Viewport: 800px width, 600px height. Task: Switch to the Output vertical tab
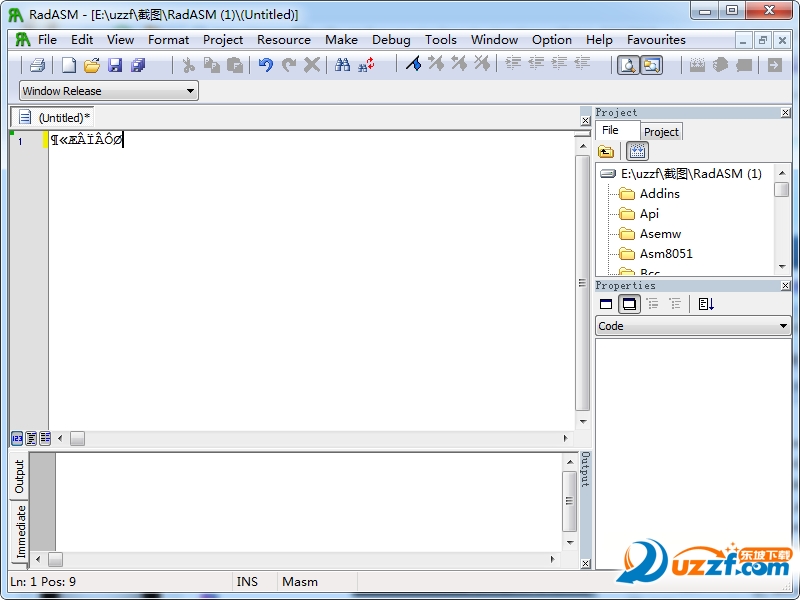[19, 477]
